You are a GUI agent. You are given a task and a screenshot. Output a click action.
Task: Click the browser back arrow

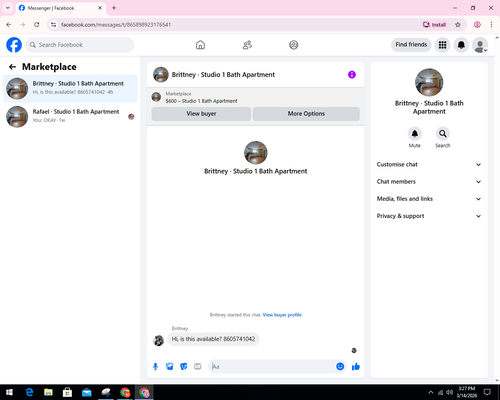[x=9, y=25]
